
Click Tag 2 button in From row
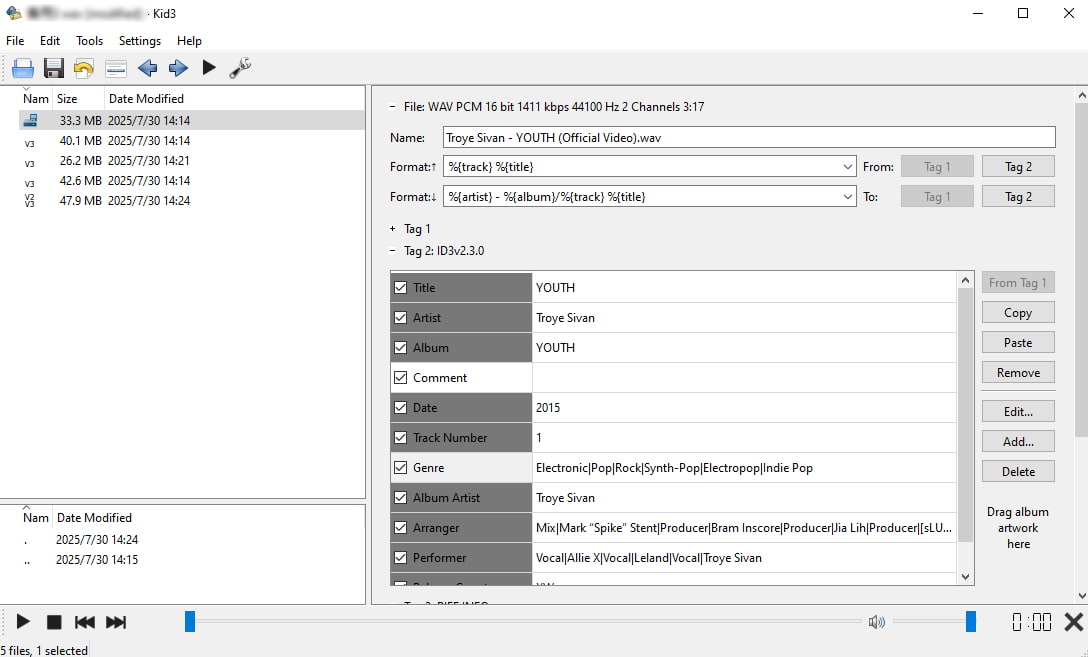tap(1018, 167)
